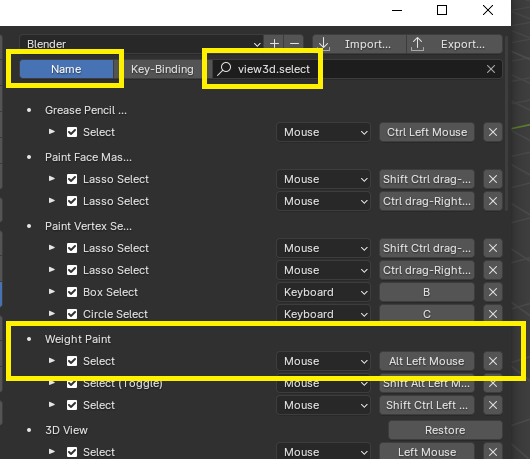Open Mouse dropdown for Paint Face Mask Ctrl drag Lasso
The image size is (530, 459).
pyautogui.click(x=323, y=201)
